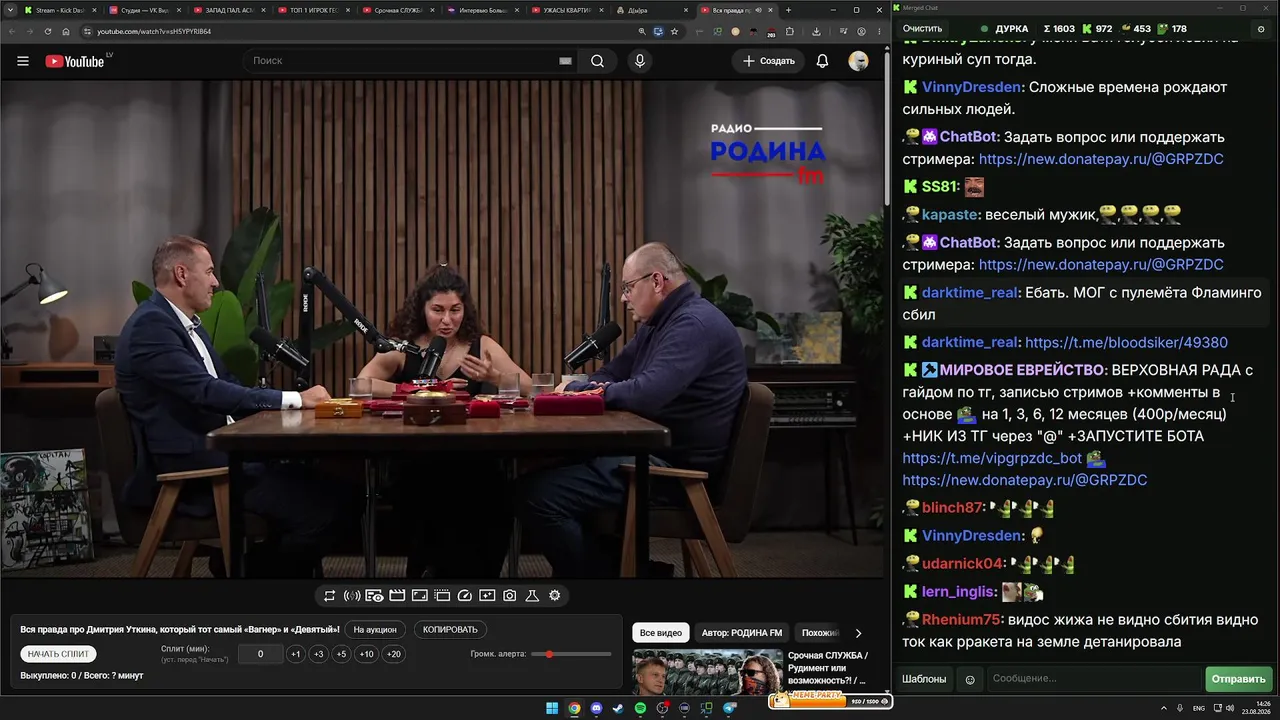1280x720 pixels.
Task: Toggle loop icon in player enhancer toolbar
Action: click(329, 596)
